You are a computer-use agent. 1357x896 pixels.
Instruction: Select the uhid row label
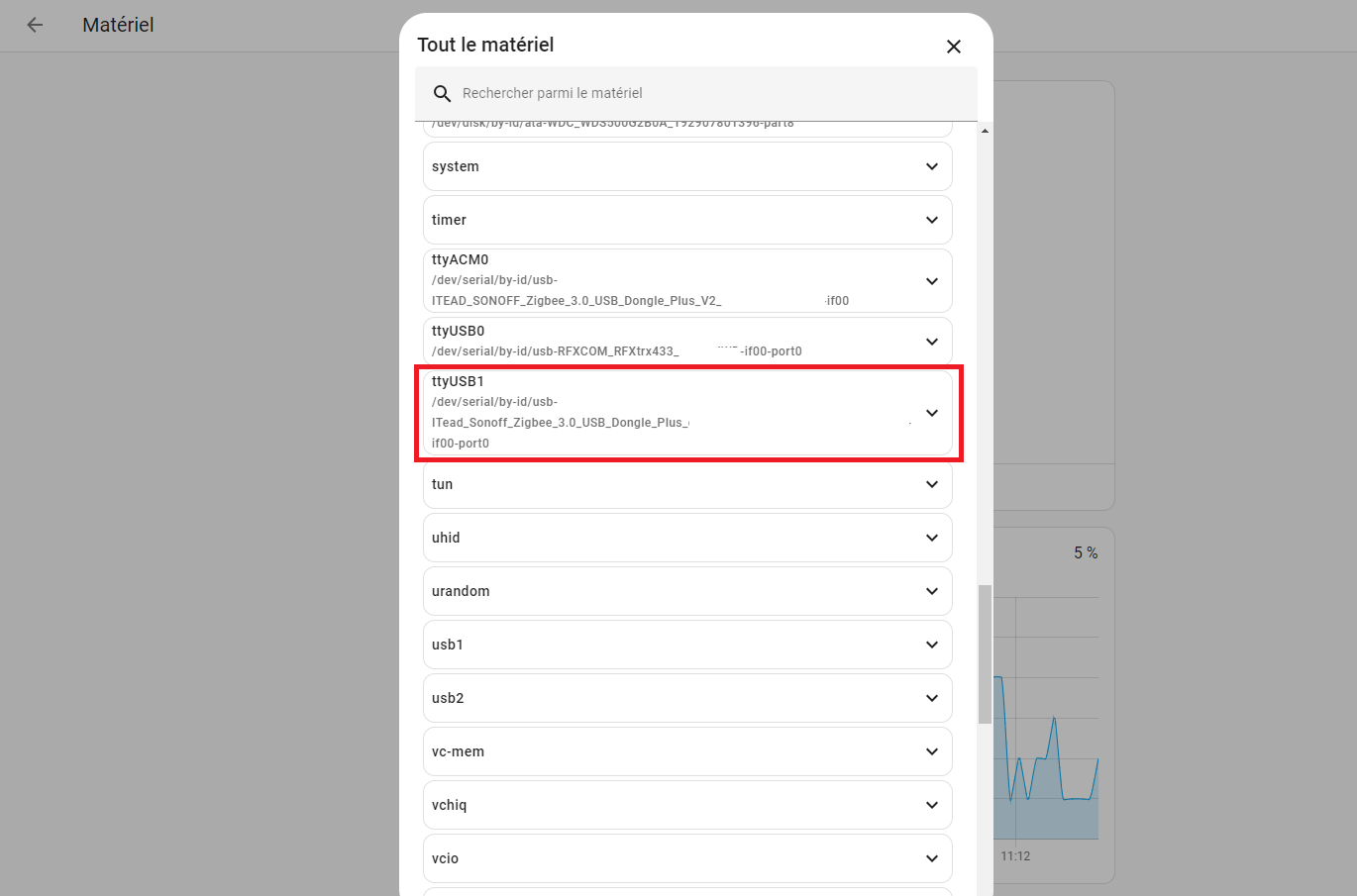(446, 538)
